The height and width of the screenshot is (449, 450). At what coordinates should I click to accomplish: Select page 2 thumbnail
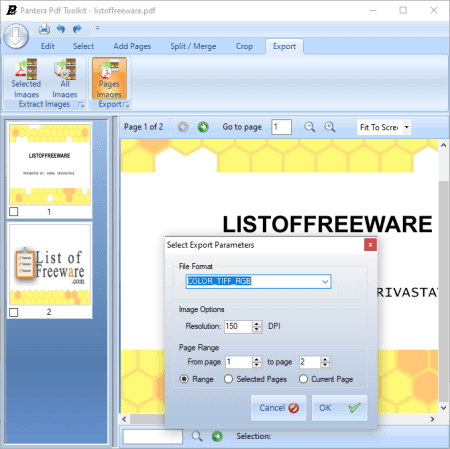50,265
